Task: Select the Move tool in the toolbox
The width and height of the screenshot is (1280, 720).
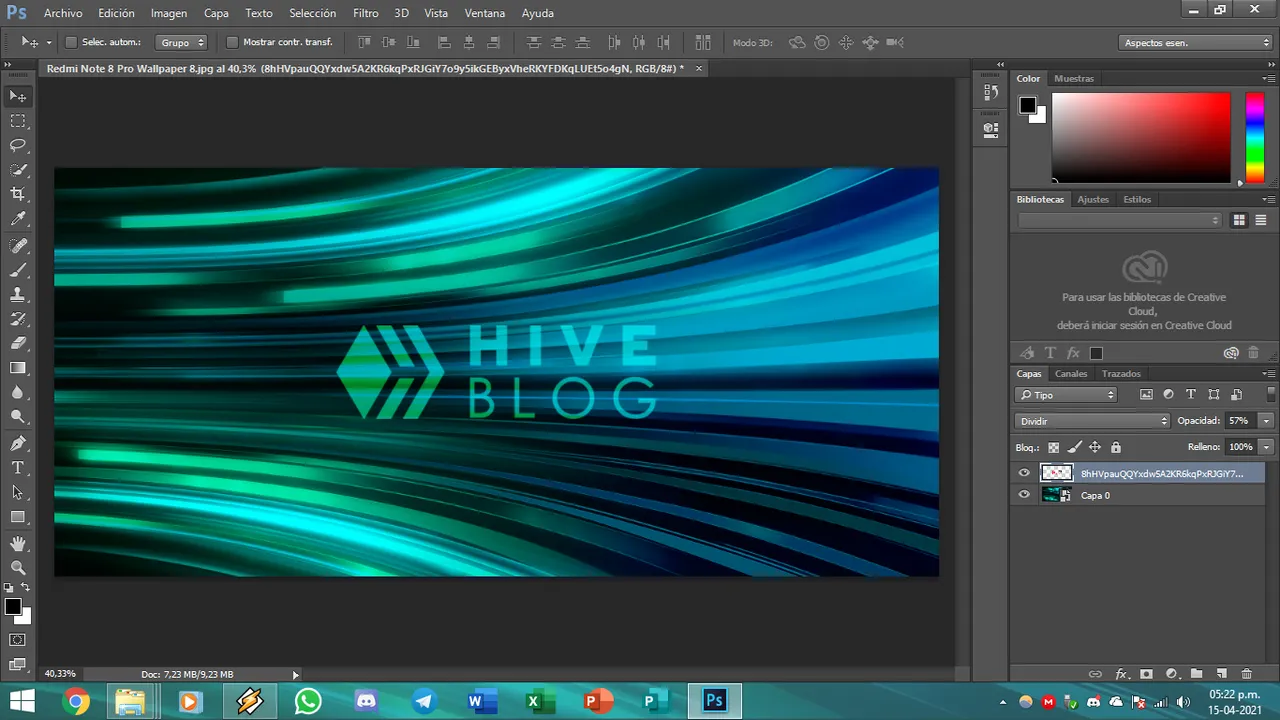Action: click(x=18, y=96)
